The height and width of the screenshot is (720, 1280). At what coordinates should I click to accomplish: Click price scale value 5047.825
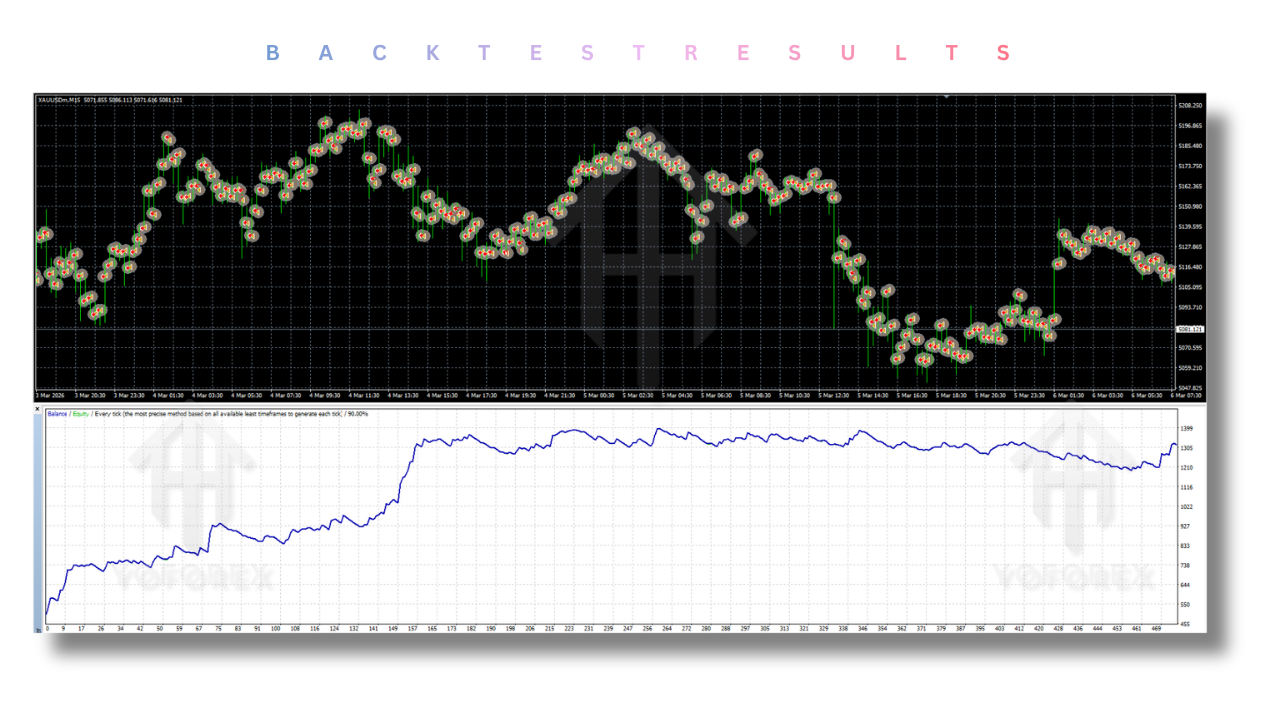(1190, 388)
